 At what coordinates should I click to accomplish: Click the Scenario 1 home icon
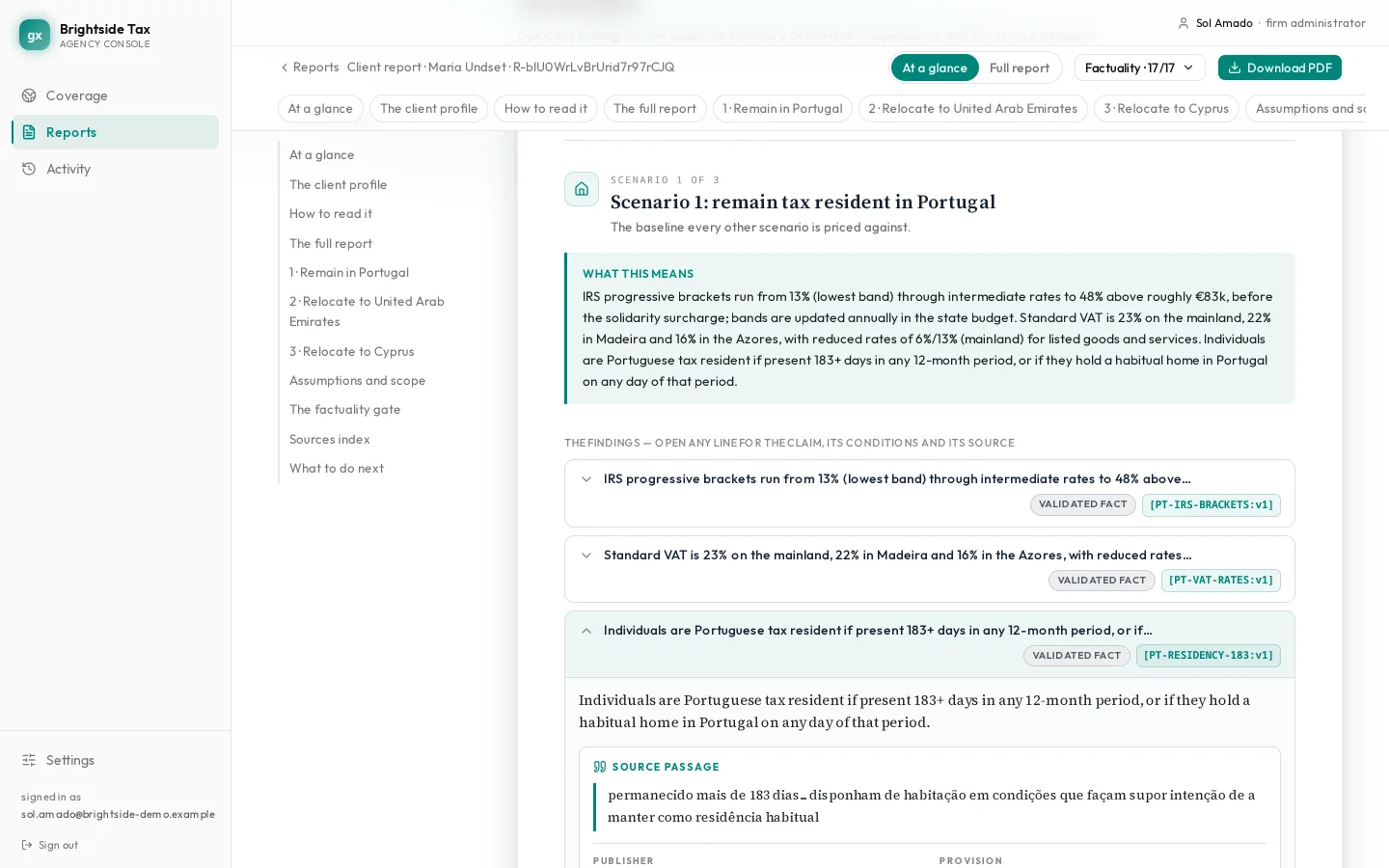(x=582, y=189)
